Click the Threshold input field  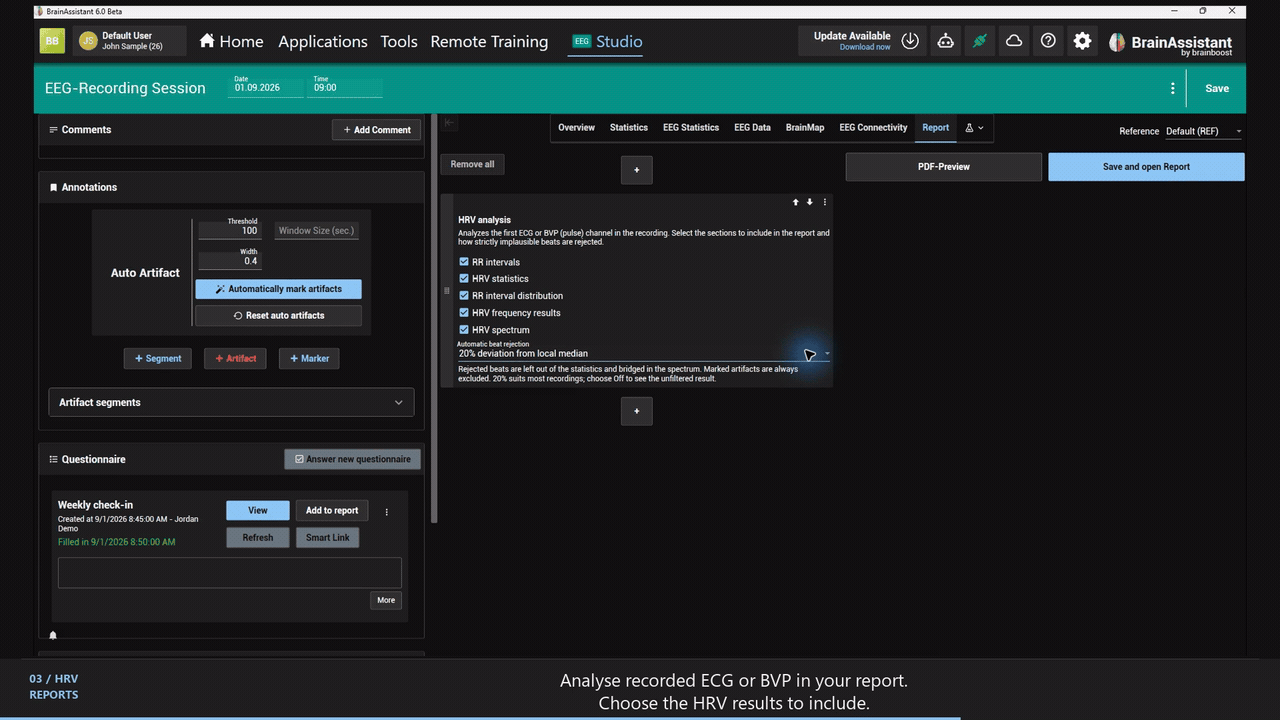(230, 230)
